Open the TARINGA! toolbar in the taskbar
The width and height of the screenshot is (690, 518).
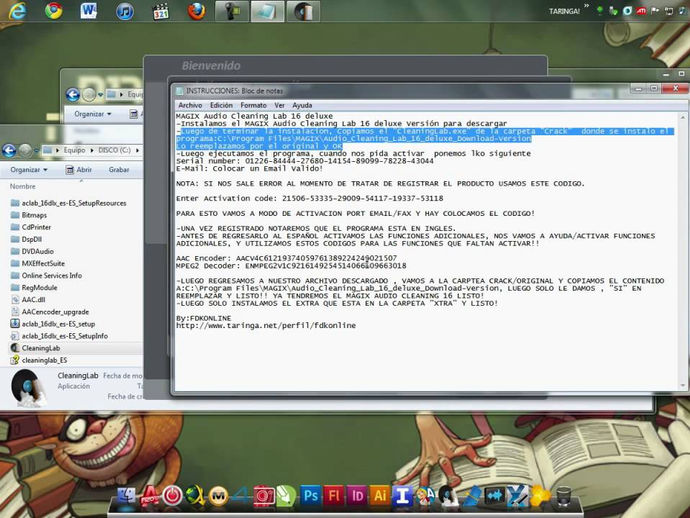click(564, 11)
